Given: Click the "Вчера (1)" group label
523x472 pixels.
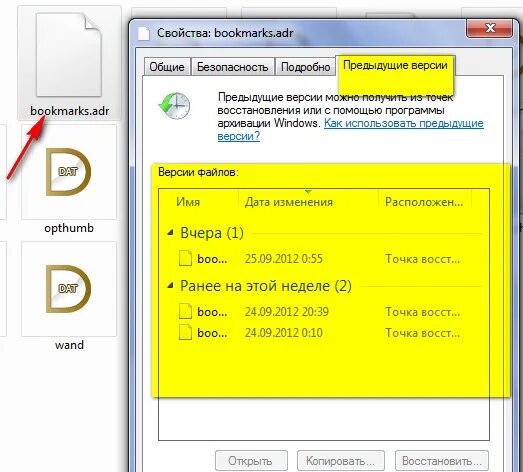Looking at the screenshot, I should point(212,232).
